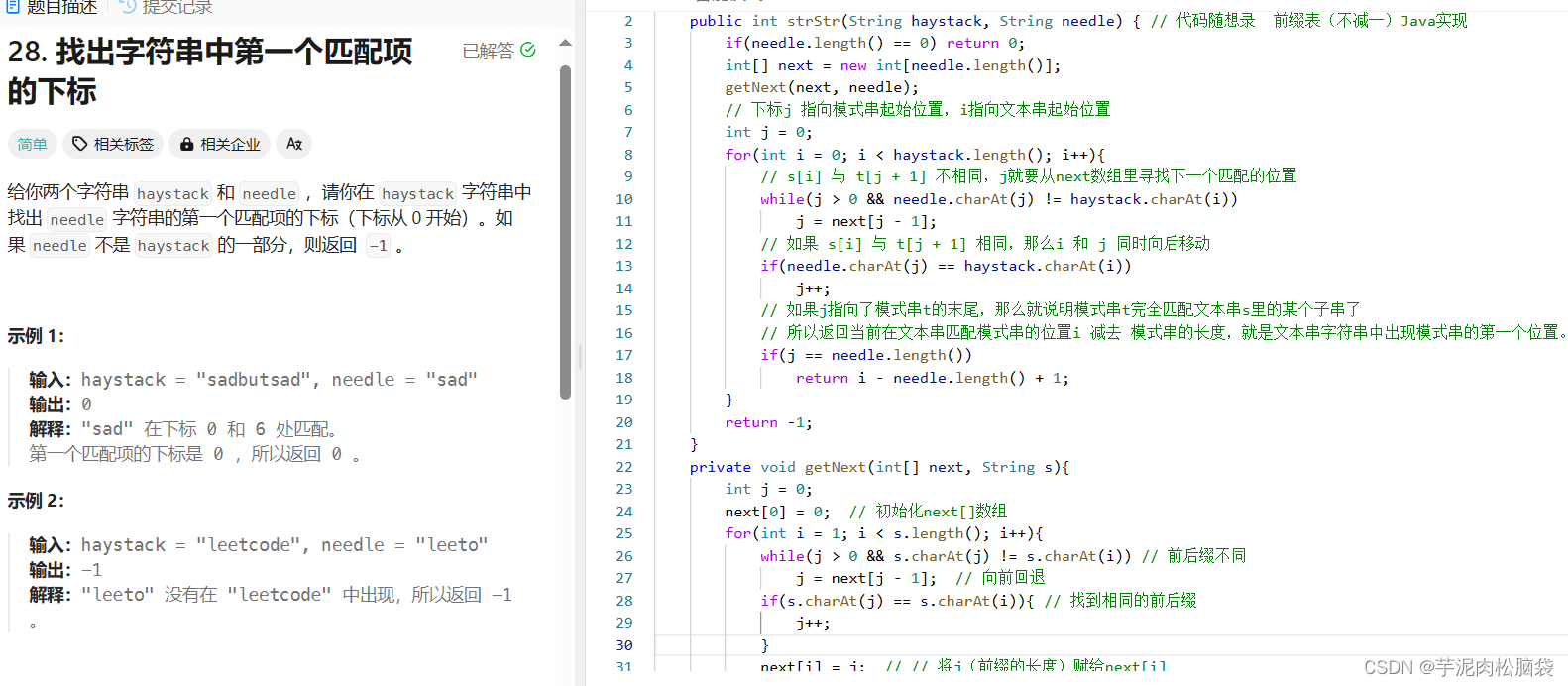Click the 示例 2 heading
The height and width of the screenshot is (686, 1568).
coord(36,501)
